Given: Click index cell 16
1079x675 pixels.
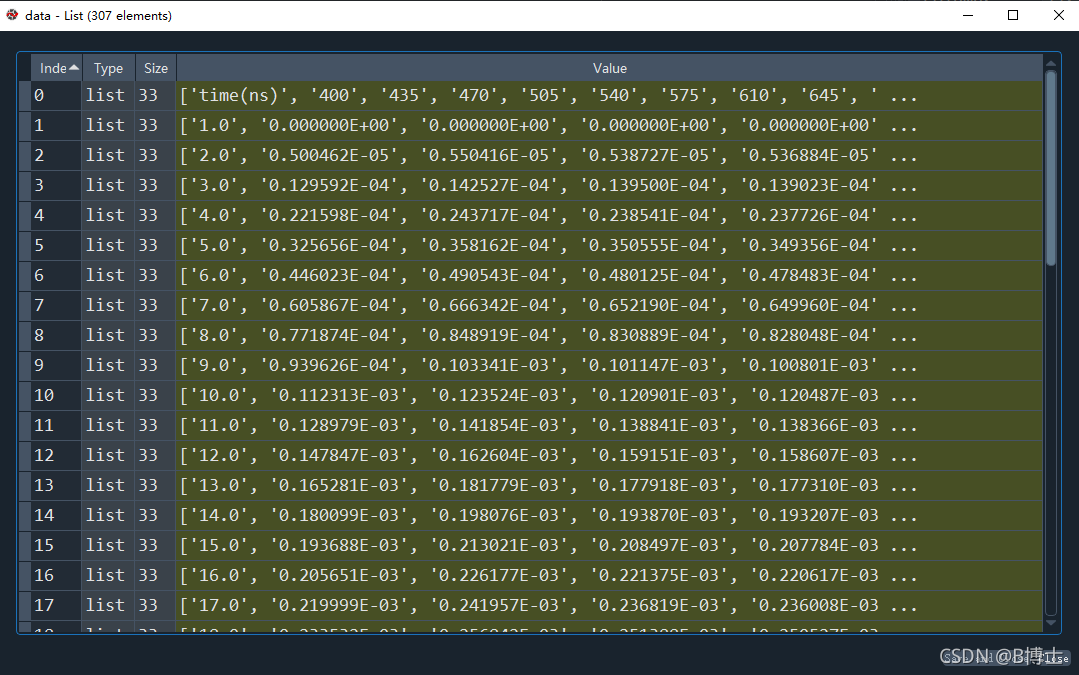Looking at the screenshot, I should coord(56,575).
